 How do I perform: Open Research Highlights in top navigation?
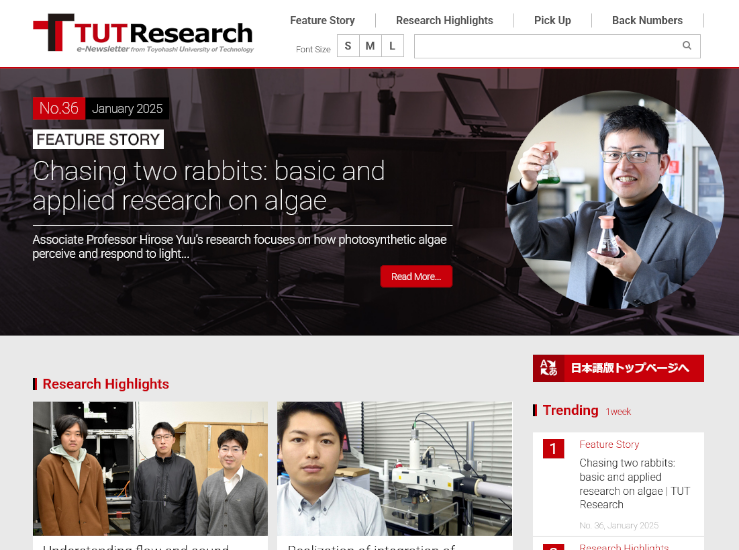(x=444, y=20)
